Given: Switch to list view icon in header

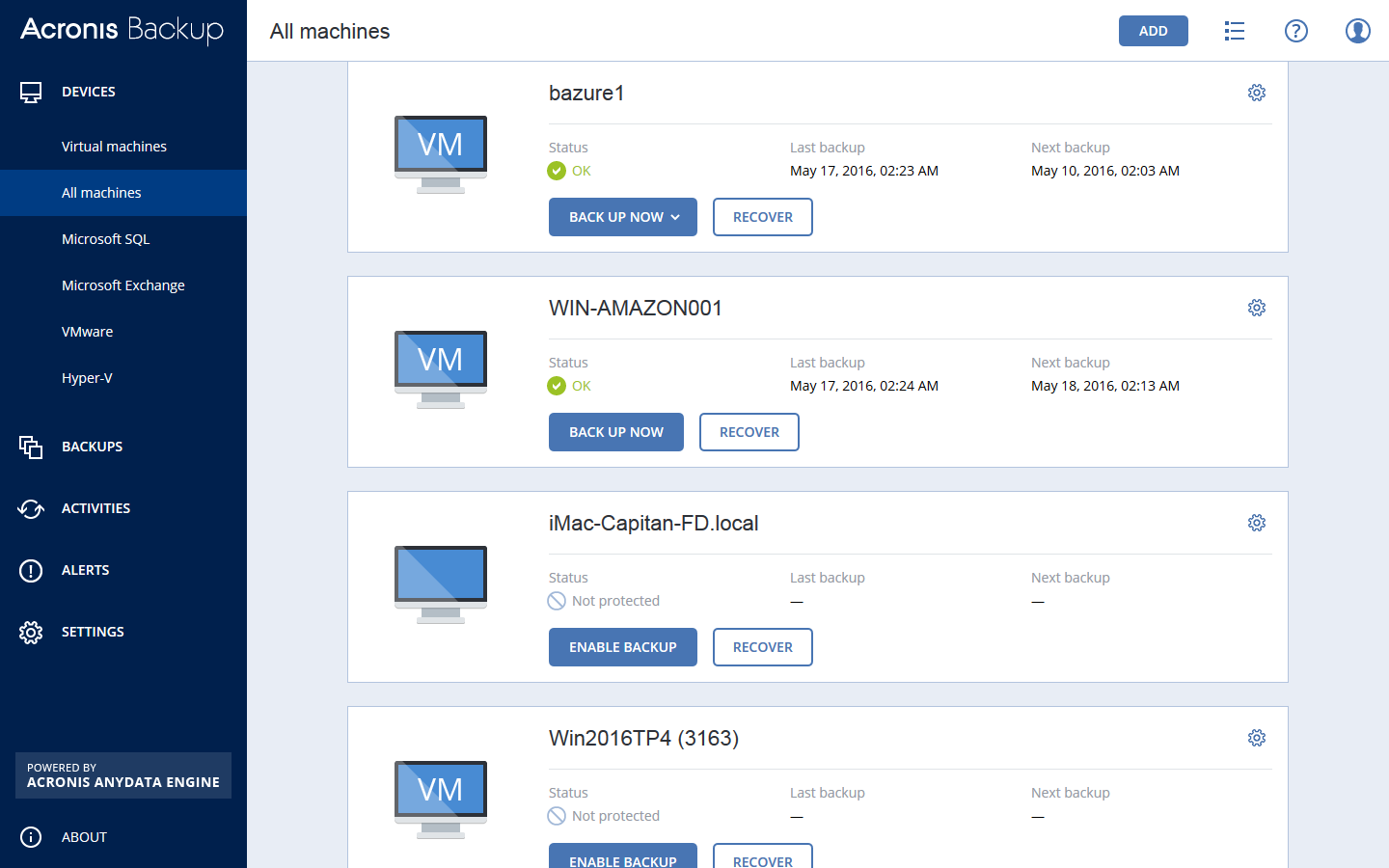Looking at the screenshot, I should [1234, 31].
